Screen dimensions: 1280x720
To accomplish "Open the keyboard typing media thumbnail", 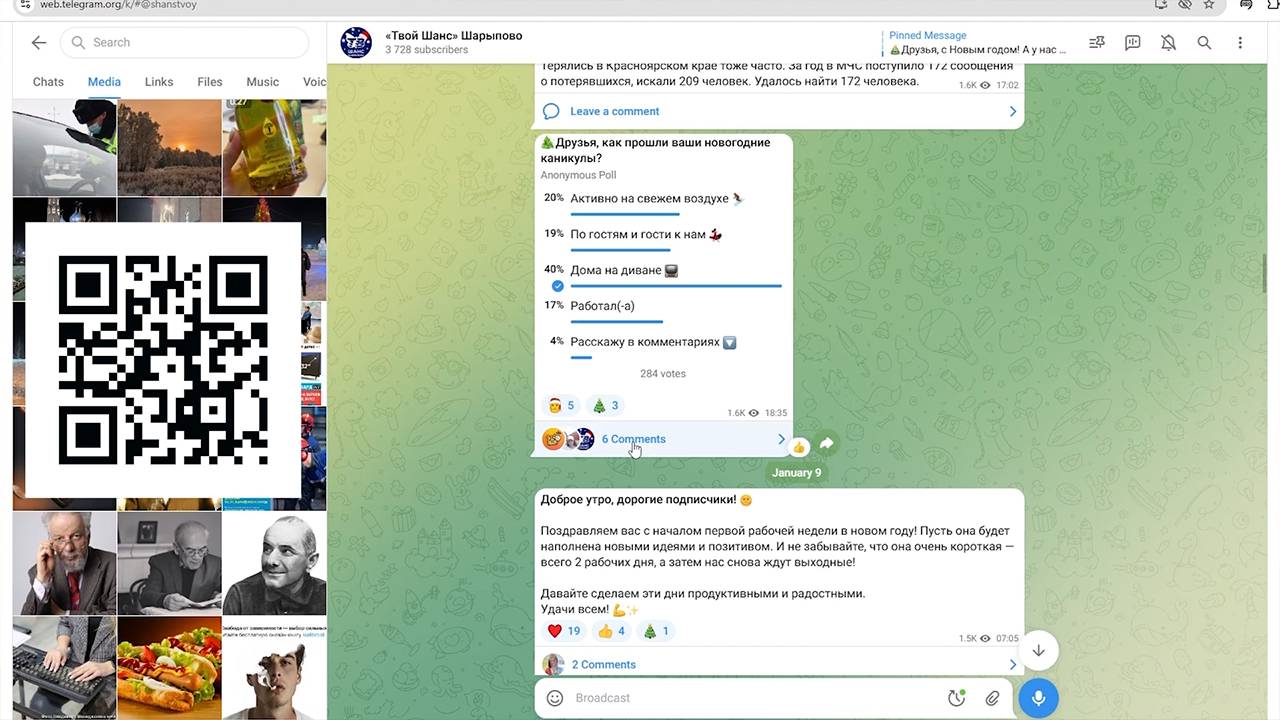I will coord(64,668).
